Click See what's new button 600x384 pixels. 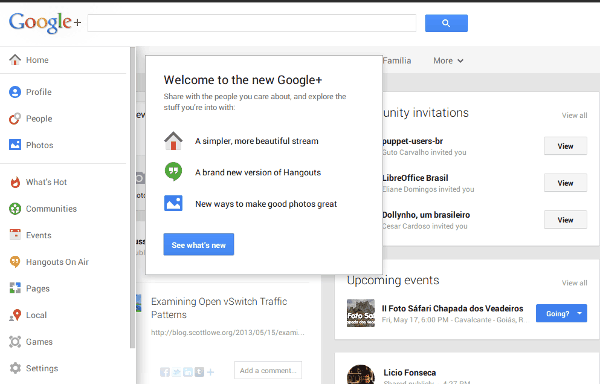point(199,244)
